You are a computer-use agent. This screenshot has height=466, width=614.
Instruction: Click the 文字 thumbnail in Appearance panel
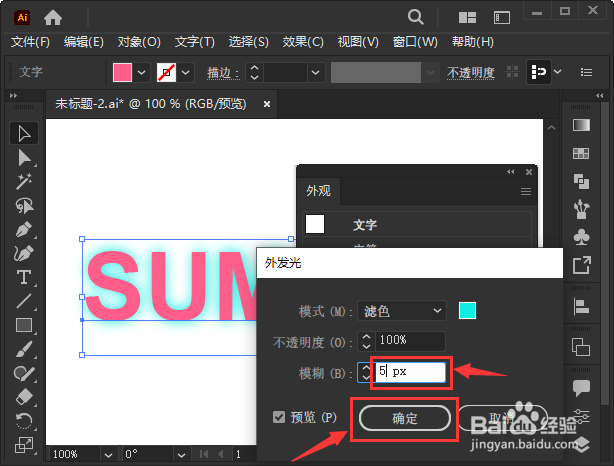click(x=315, y=224)
